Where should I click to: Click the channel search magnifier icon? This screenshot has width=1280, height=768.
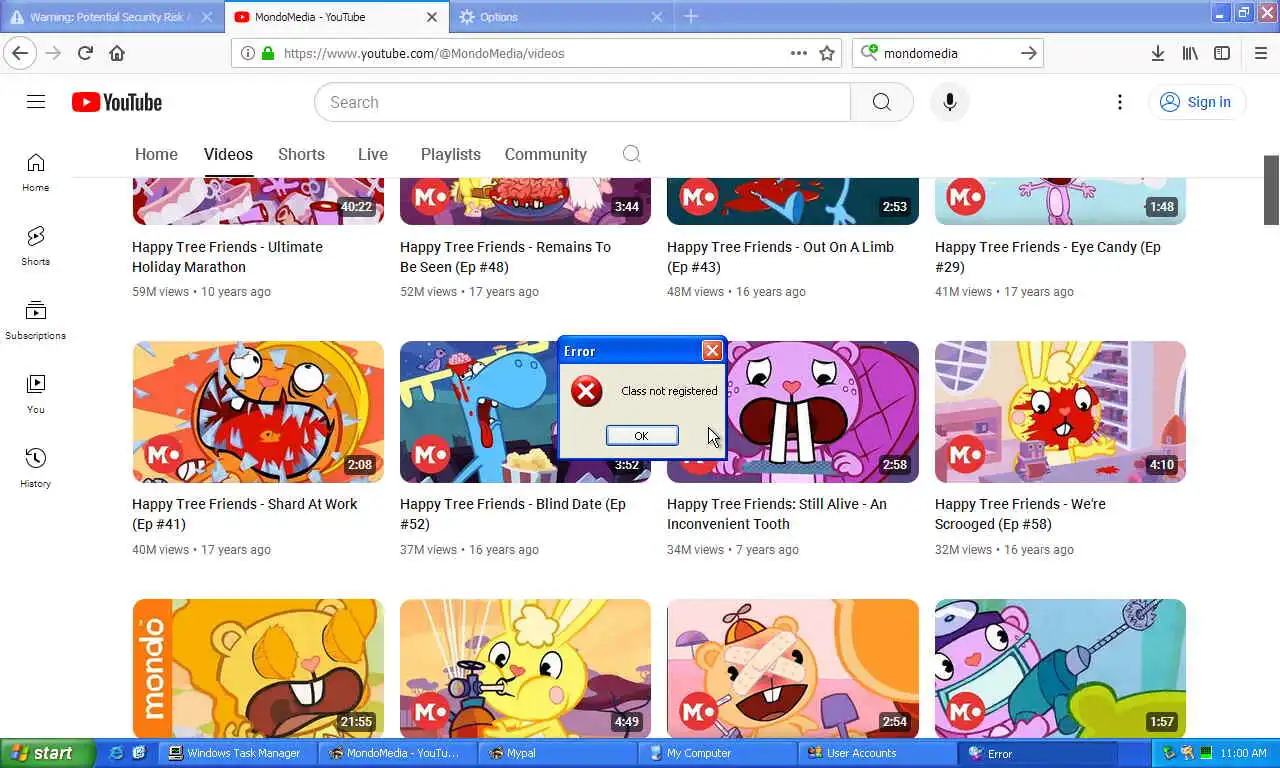point(631,154)
